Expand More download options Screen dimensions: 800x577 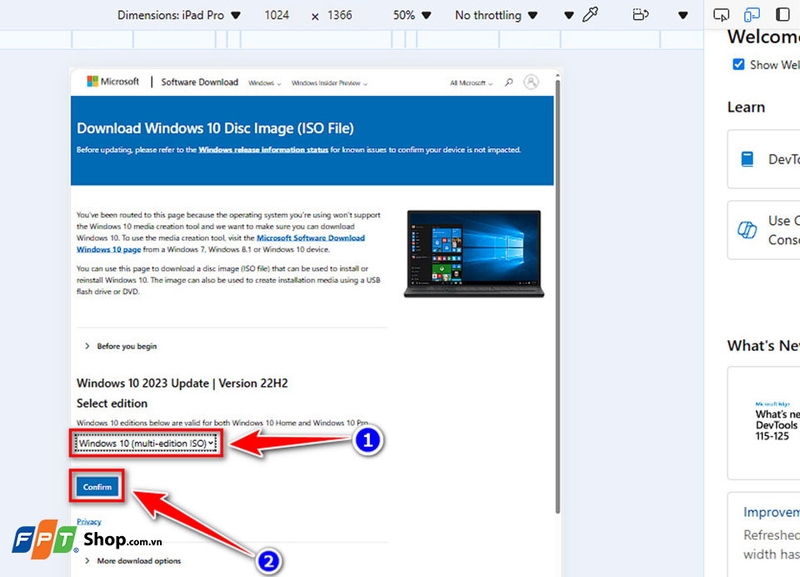(133, 561)
